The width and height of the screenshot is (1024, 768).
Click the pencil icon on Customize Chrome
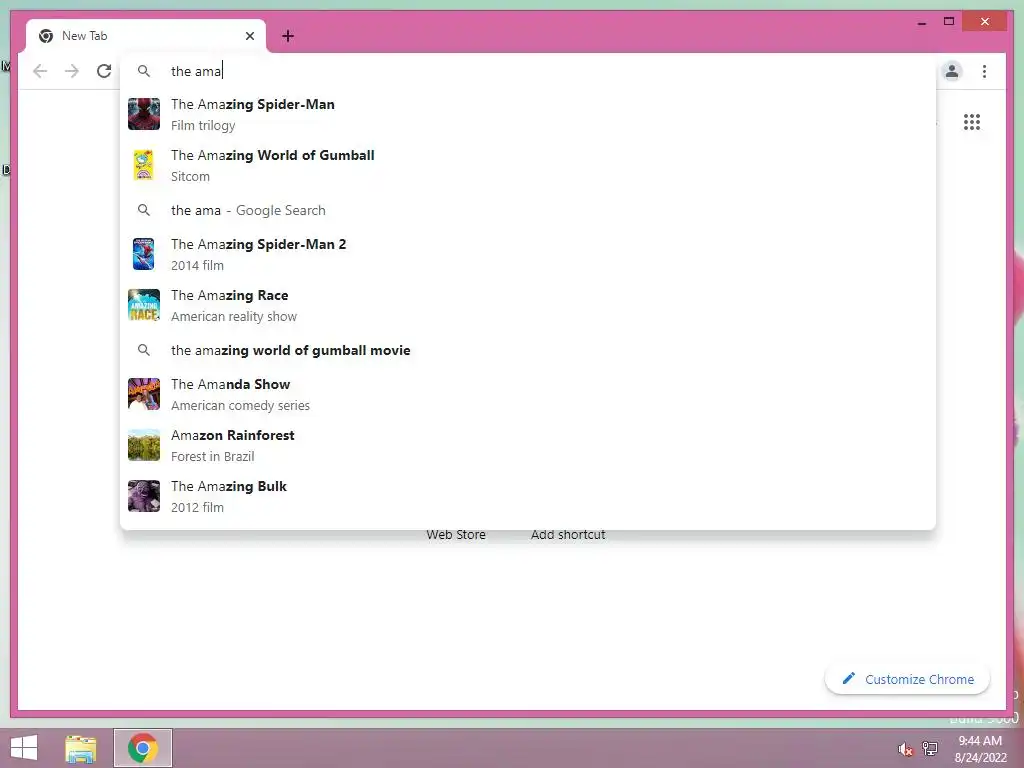pyautogui.click(x=848, y=679)
